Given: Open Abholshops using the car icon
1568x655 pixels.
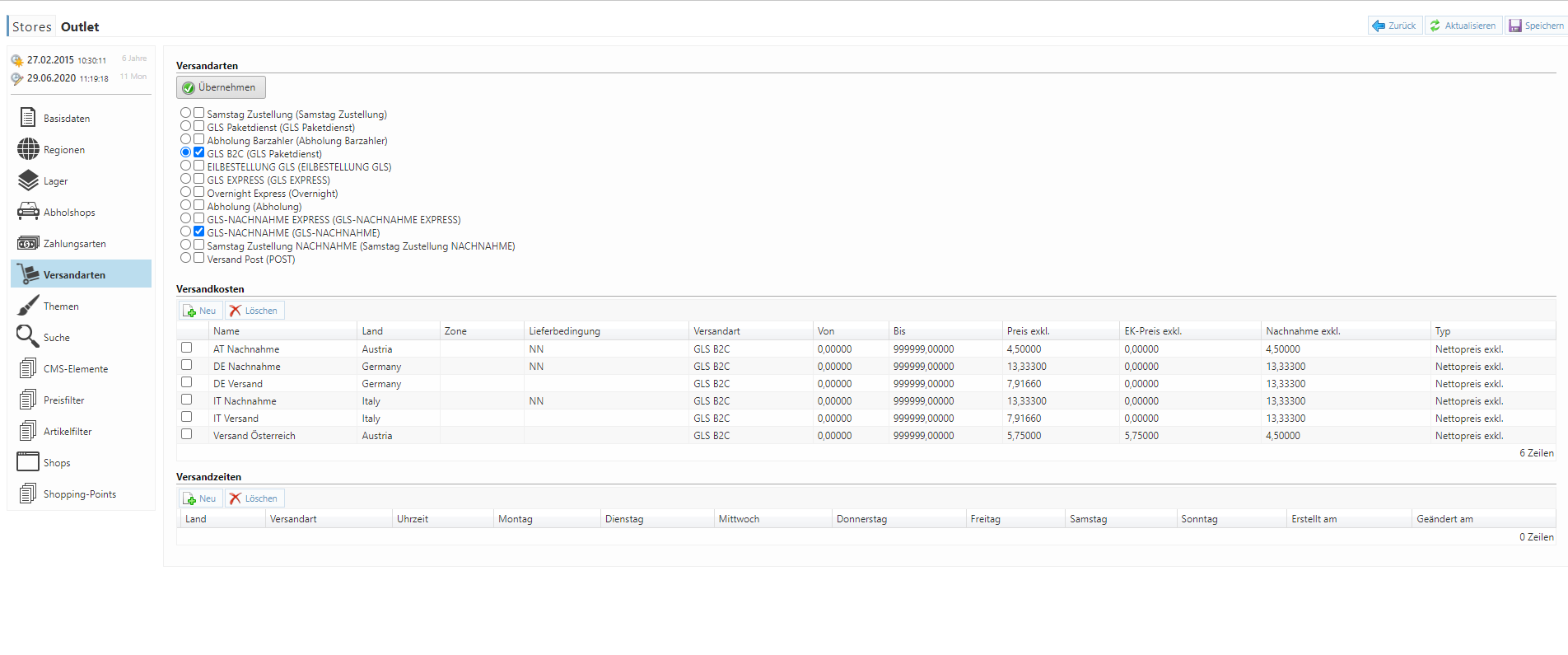Looking at the screenshot, I should coord(28,212).
